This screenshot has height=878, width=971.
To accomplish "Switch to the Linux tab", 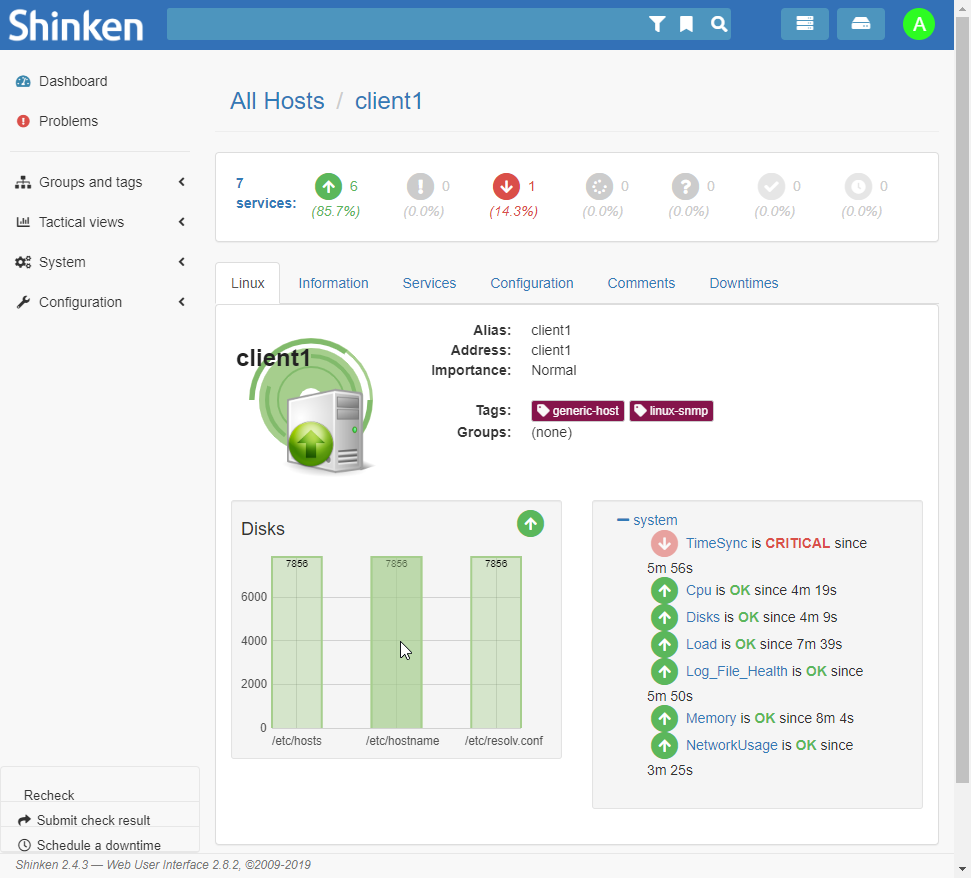I will (248, 284).
